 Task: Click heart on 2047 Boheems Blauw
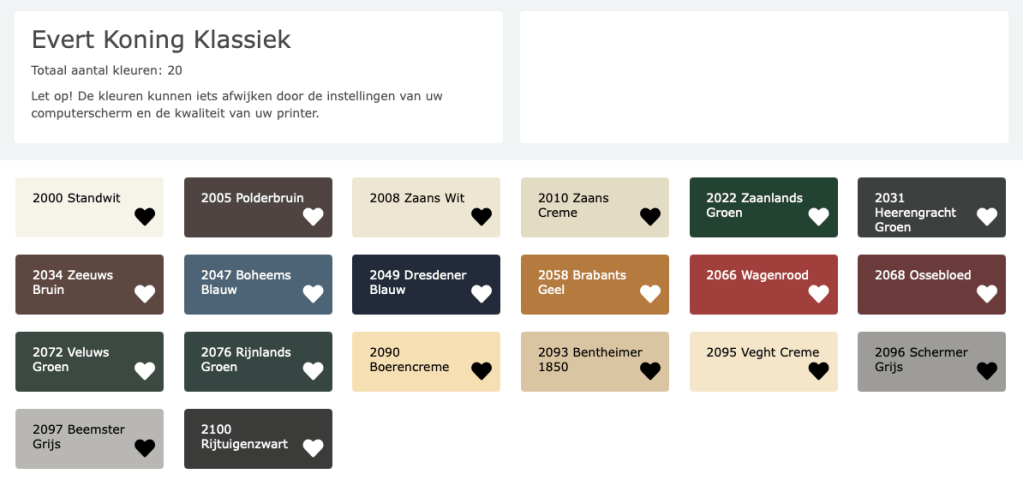[313, 293]
